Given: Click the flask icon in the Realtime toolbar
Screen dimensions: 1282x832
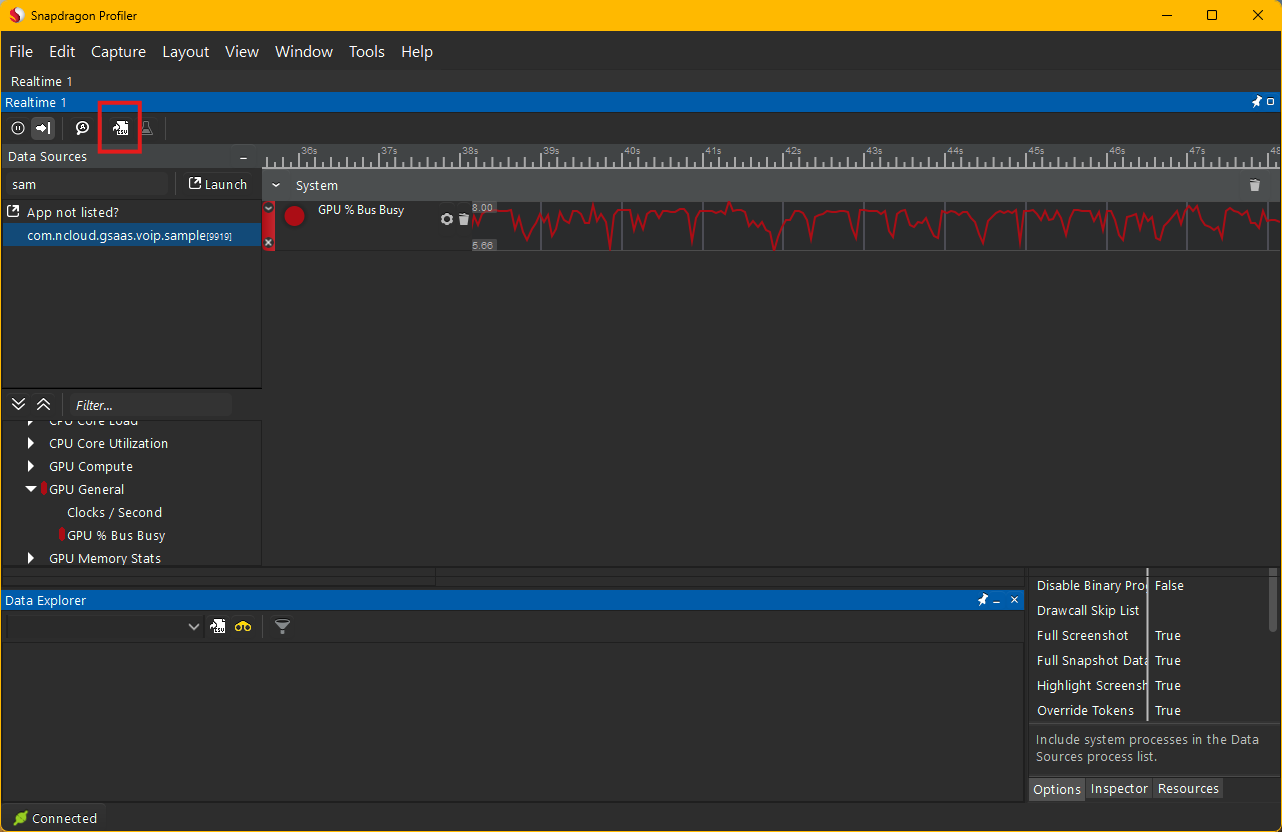Looking at the screenshot, I should coord(147,128).
